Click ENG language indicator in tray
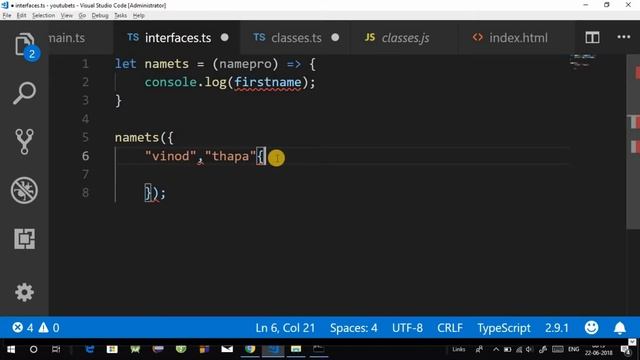 pyautogui.click(x=573, y=349)
